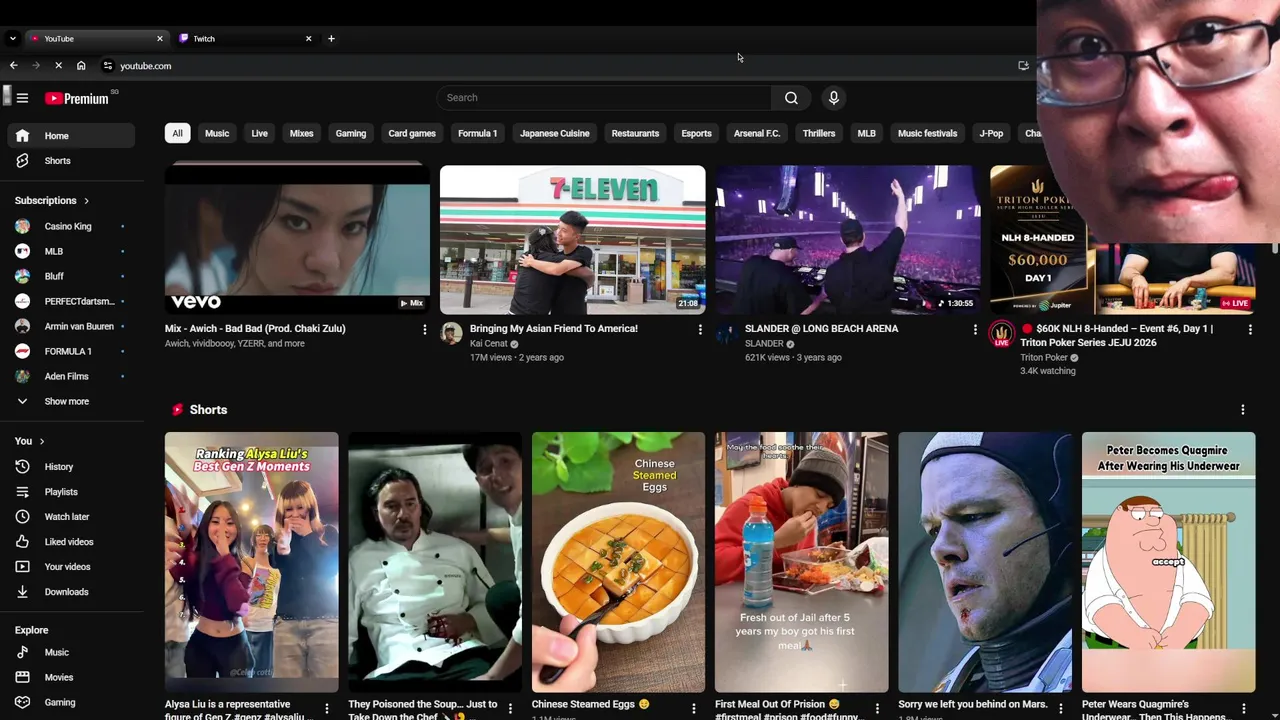
Task: Open Peter Becomes Quagmire short thumbnail
Action: [x=1168, y=562]
